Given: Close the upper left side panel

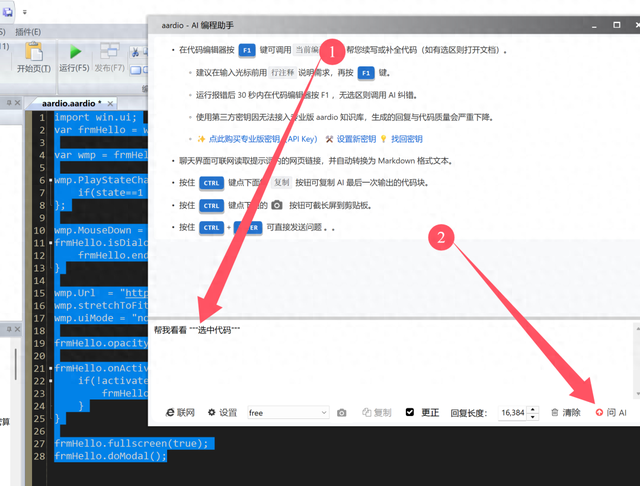Looking at the screenshot, I should point(18,103).
